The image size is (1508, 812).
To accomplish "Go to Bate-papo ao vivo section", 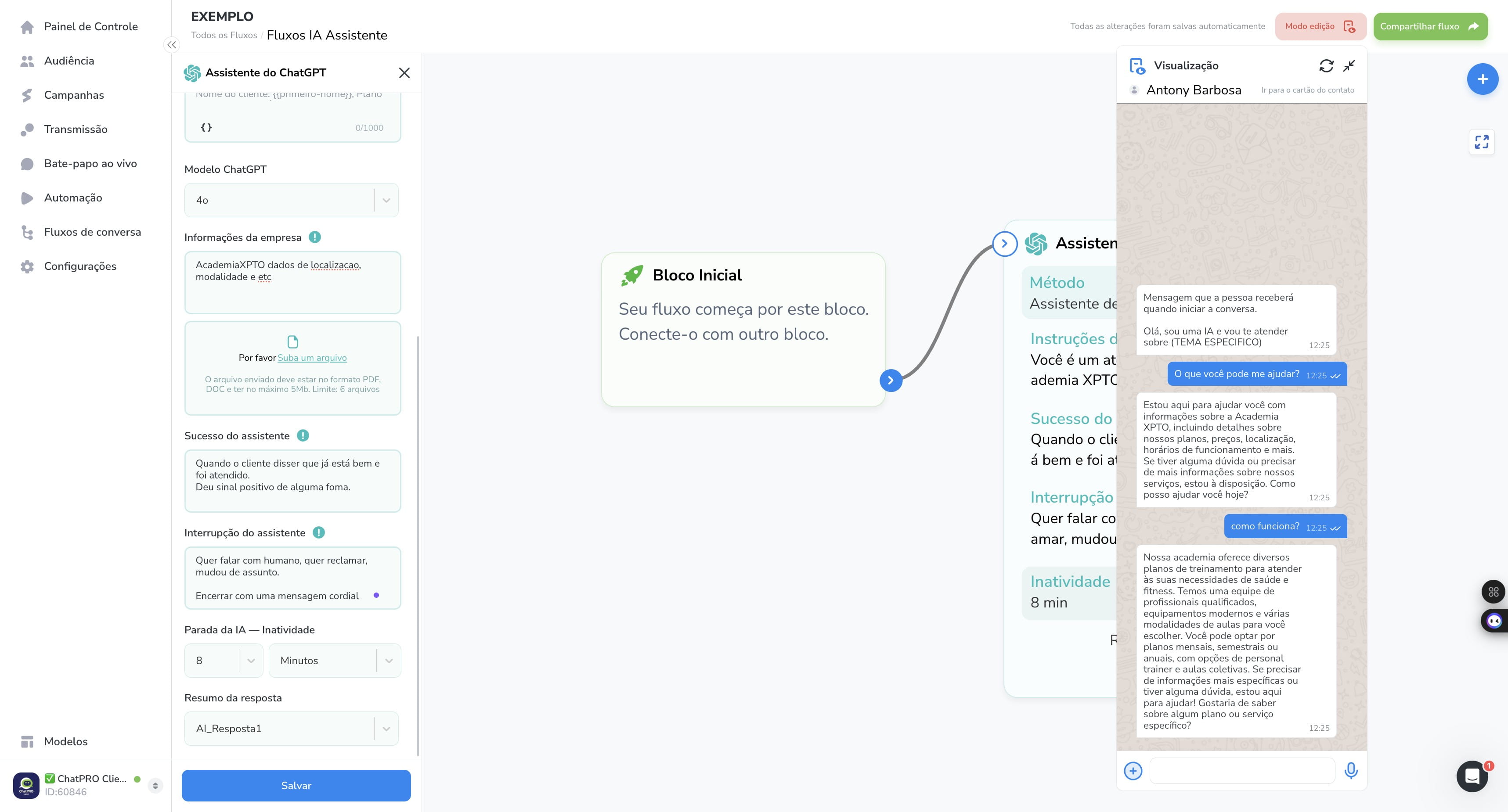I will click(x=90, y=163).
